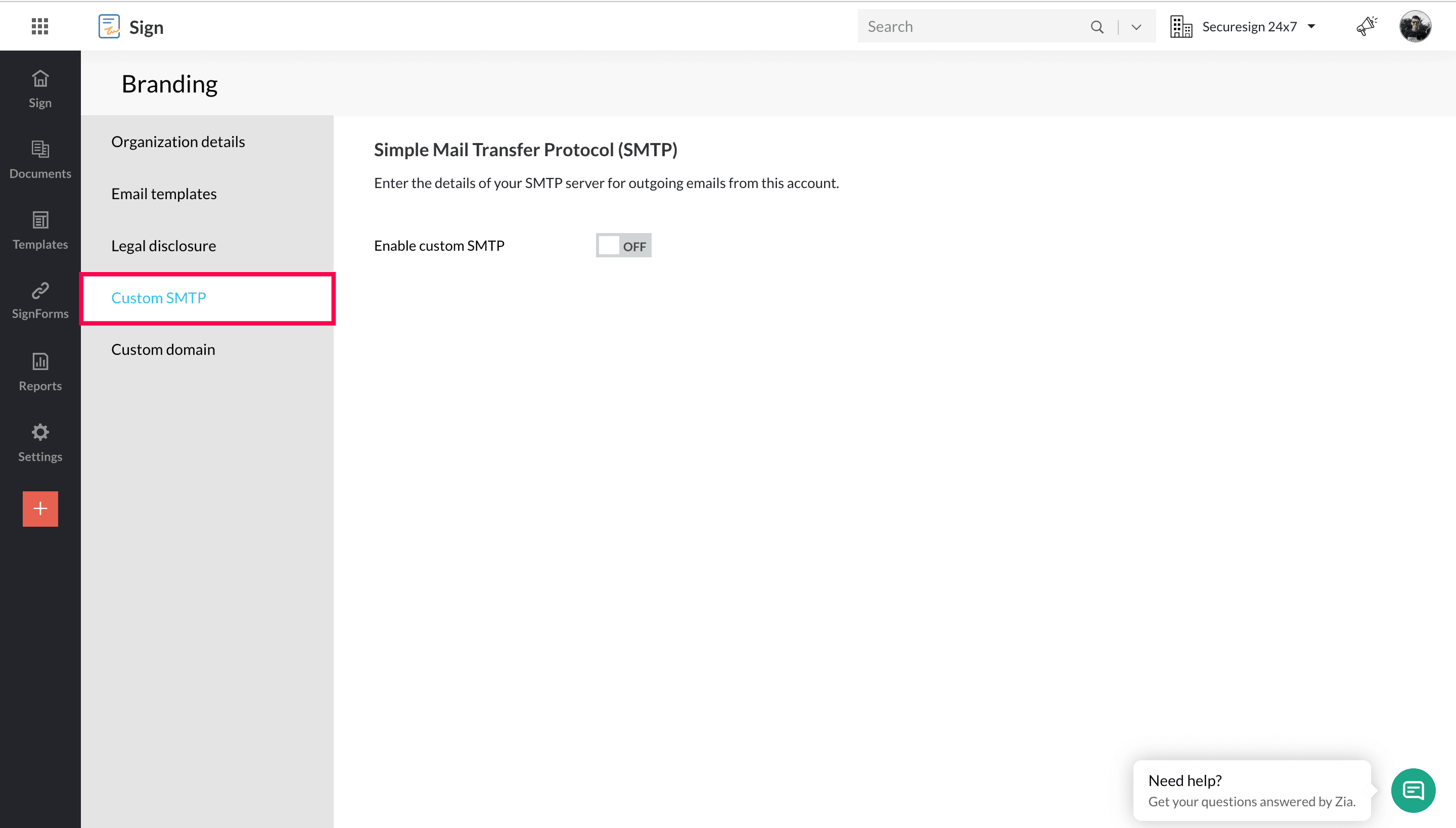The height and width of the screenshot is (828, 1456).
Task: Open Legal disclosure section
Action: tap(163, 246)
